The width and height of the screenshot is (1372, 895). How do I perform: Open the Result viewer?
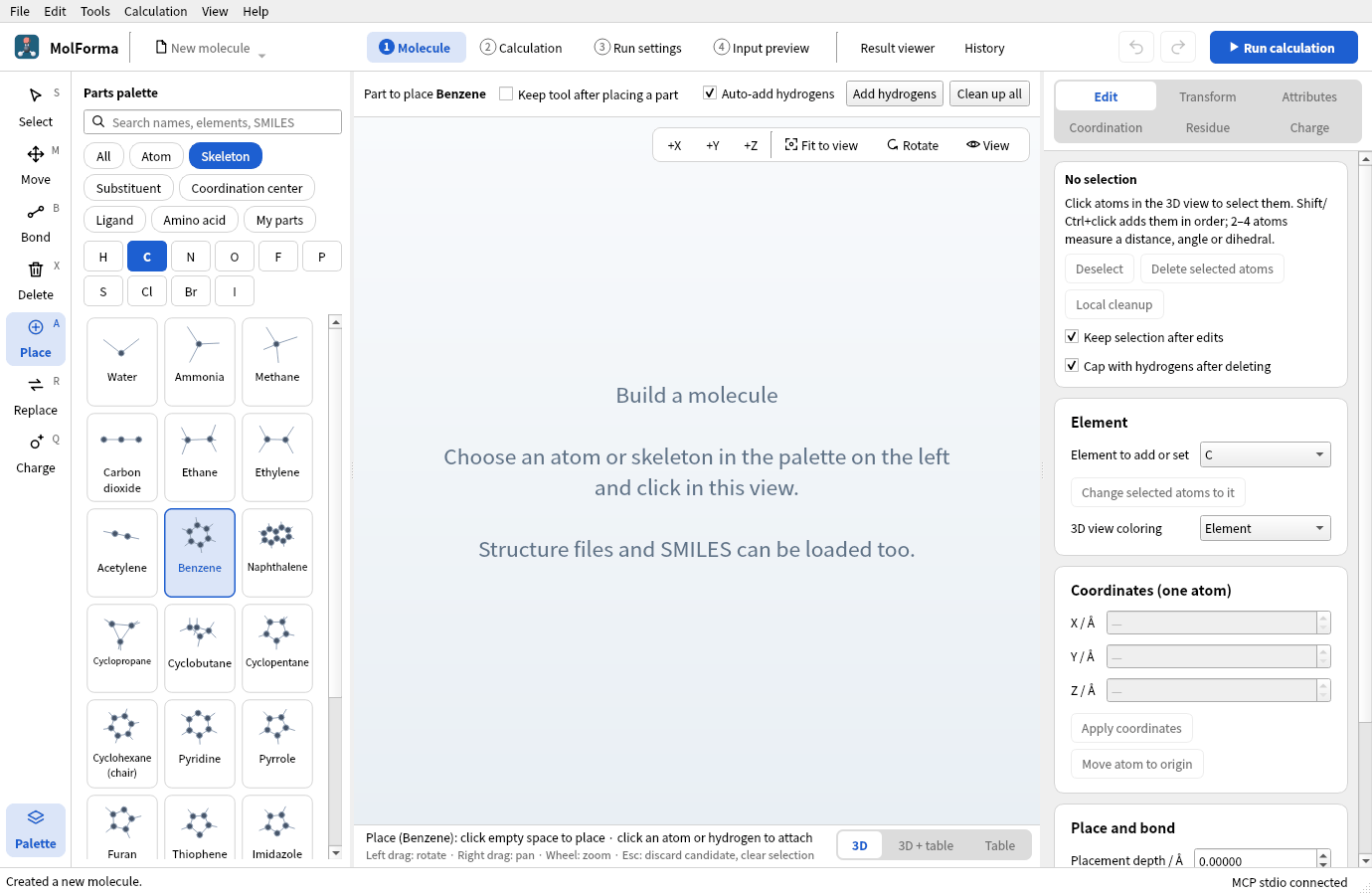[x=898, y=48]
